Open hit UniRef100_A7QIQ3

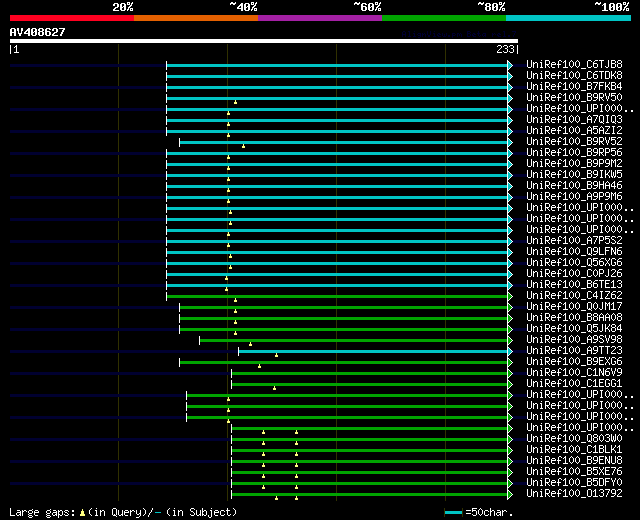[574, 120]
